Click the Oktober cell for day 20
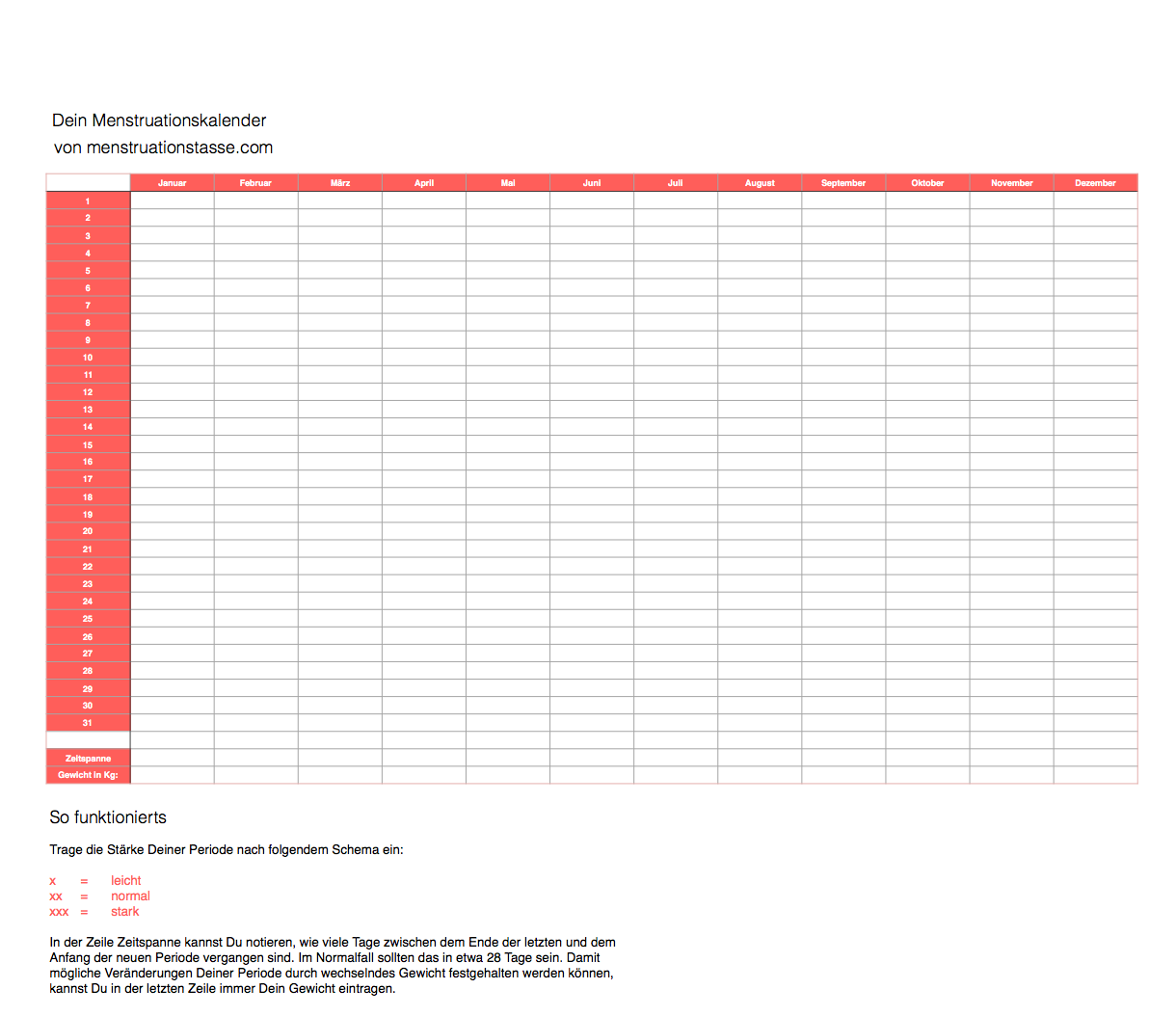Screen dimensions: 1176x1016 tap(927, 531)
